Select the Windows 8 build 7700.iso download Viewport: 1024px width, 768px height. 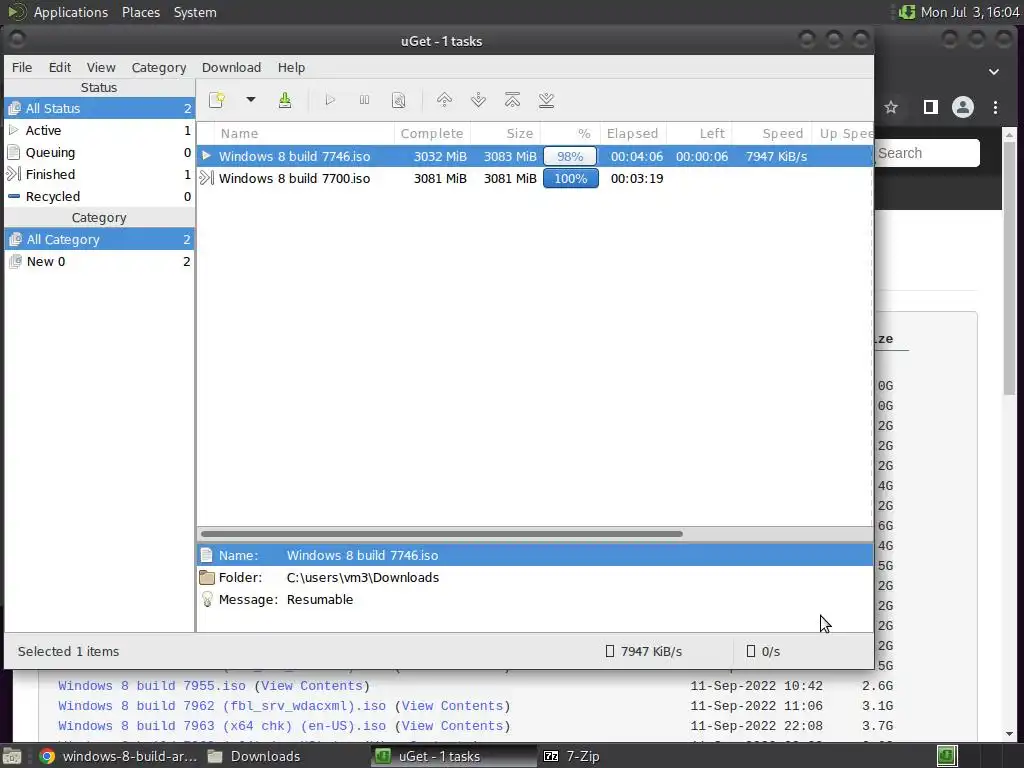[x=534, y=178]
